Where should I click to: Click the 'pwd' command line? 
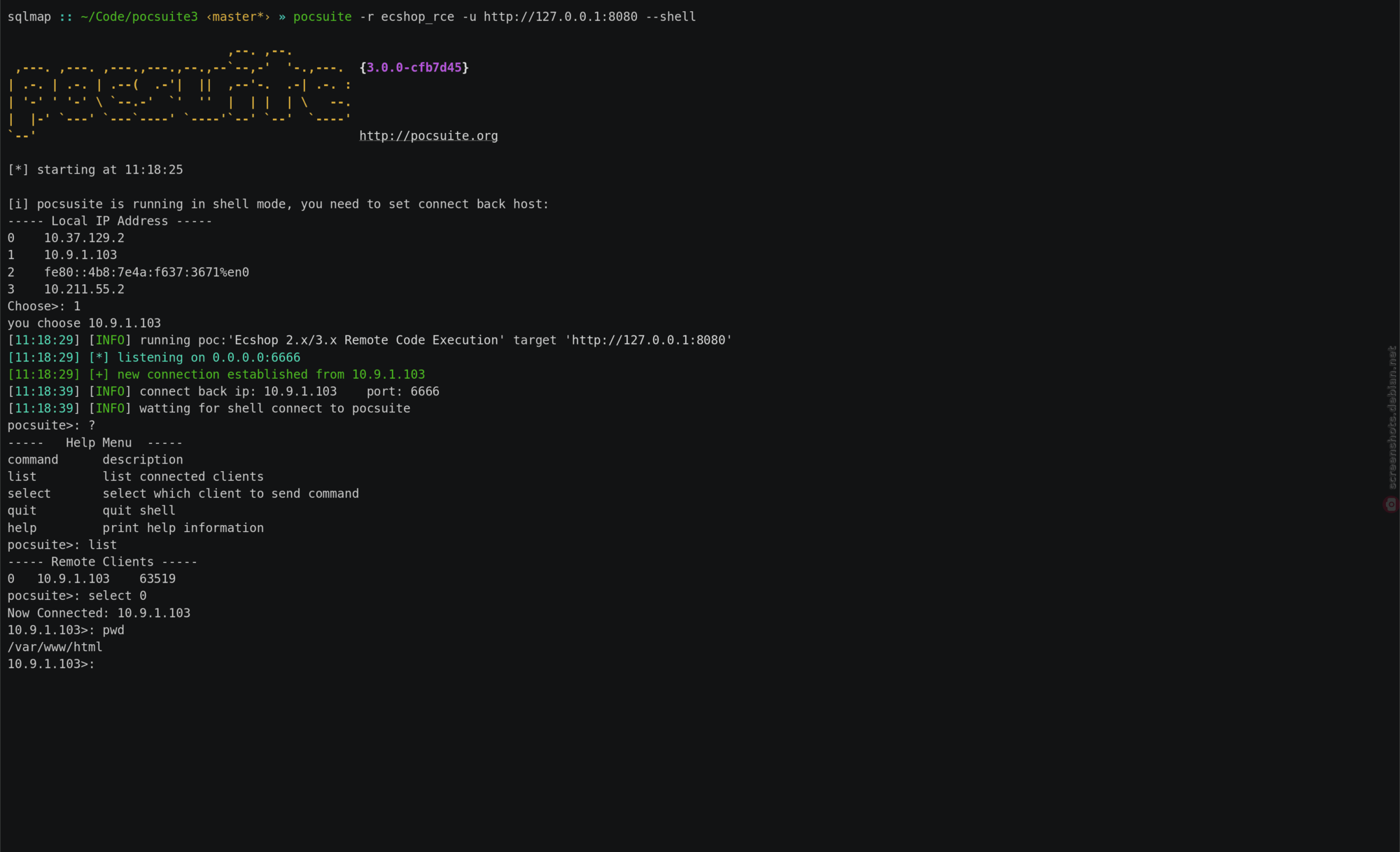(66, 630)
